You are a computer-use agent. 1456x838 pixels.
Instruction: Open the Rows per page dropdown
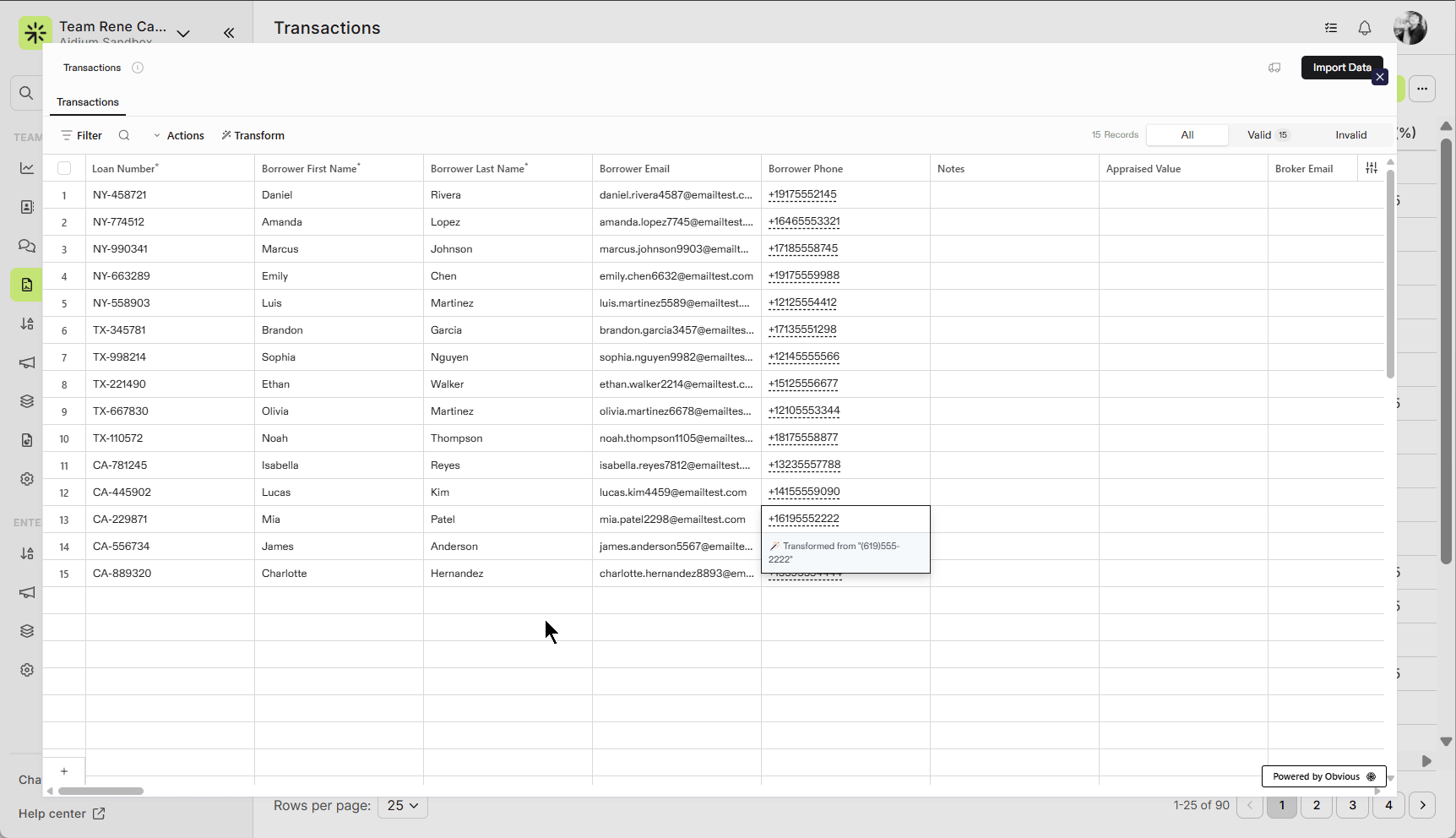[403, 805]
